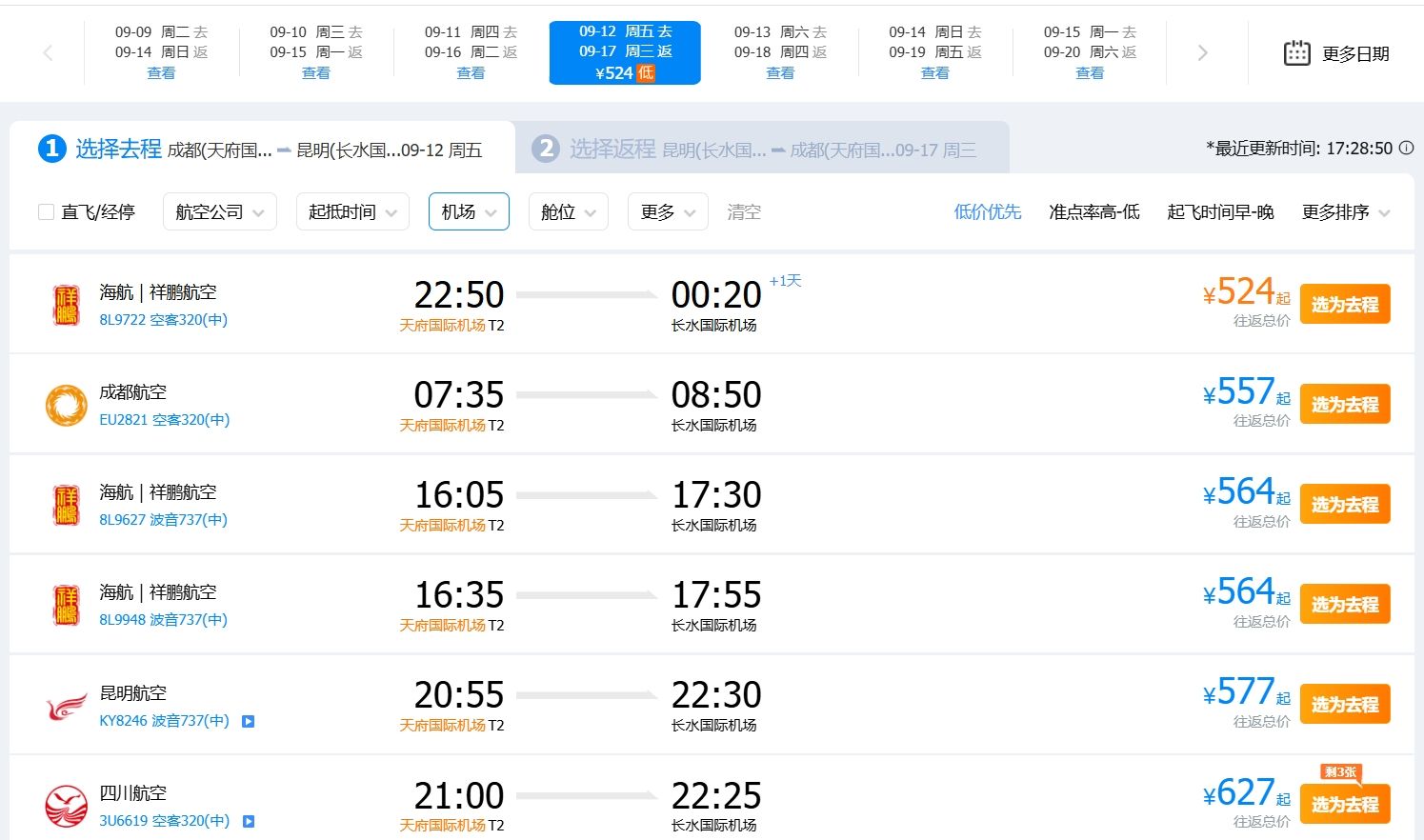Open the 舱位 filter dropdown
The width and height of the screenshot is (1424, 840).
[568, 212]
